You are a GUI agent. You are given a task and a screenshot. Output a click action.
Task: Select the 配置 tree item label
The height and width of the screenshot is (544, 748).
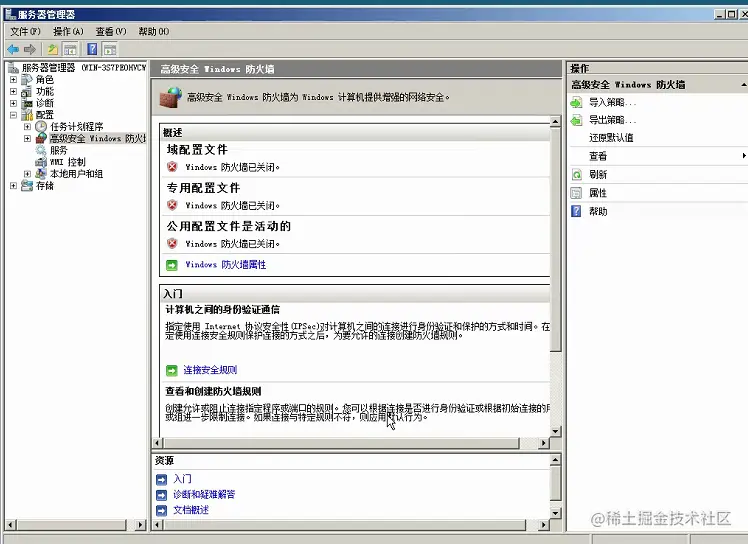[x=45, y=115]
